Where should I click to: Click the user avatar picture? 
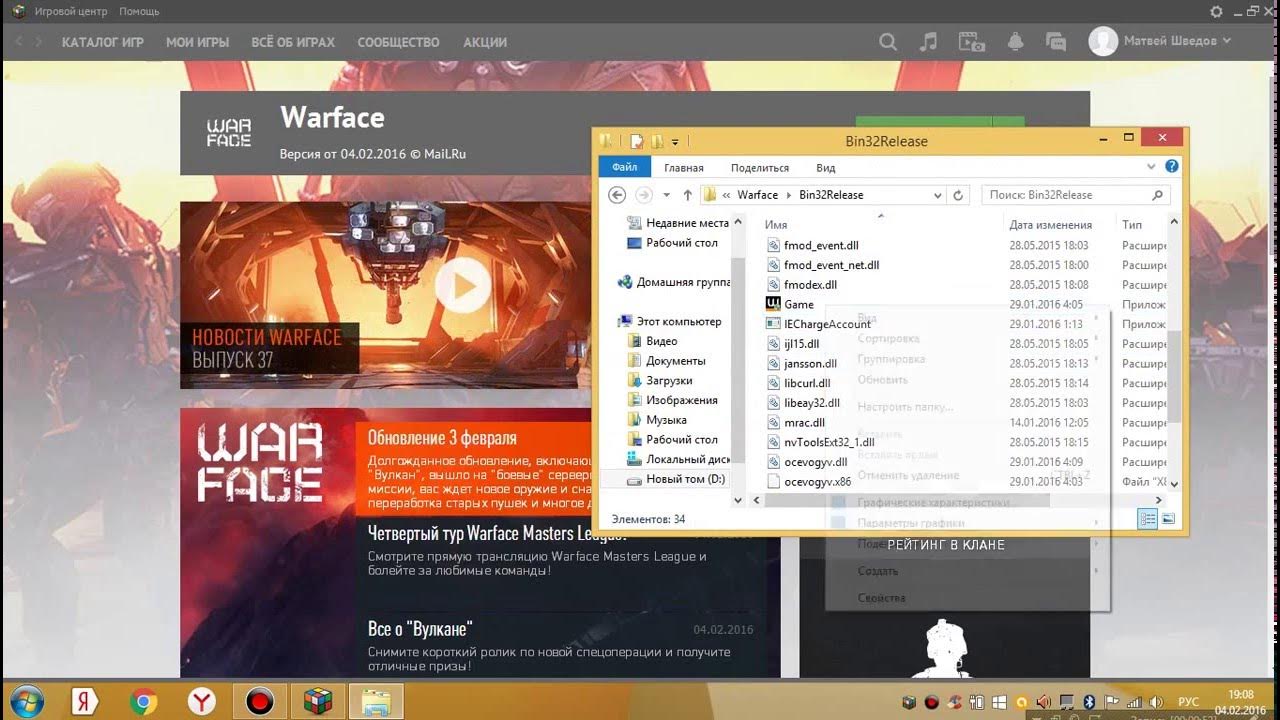(x=1103, y=41)
